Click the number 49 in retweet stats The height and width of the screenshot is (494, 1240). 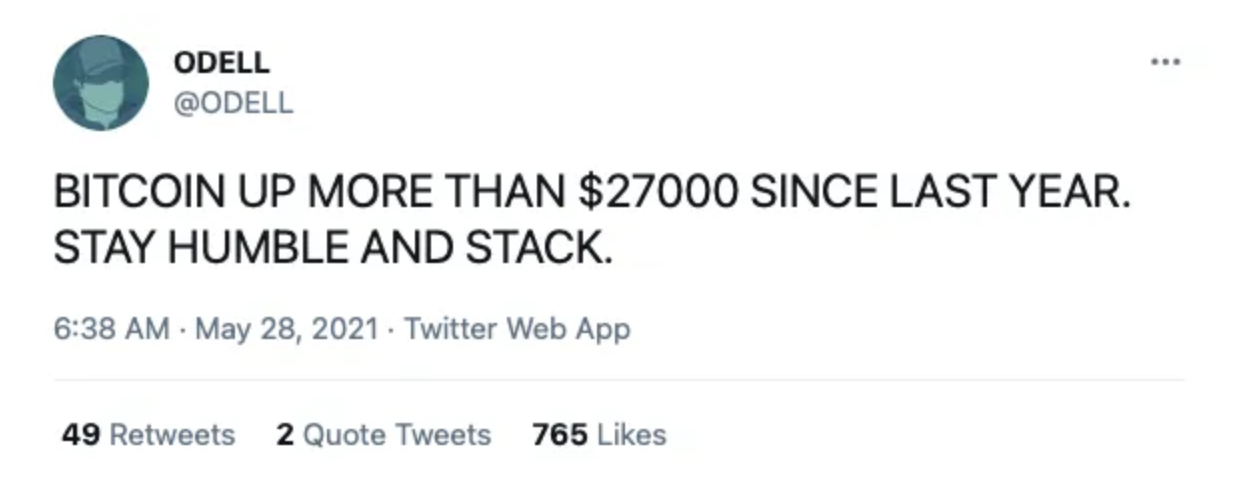79,435
